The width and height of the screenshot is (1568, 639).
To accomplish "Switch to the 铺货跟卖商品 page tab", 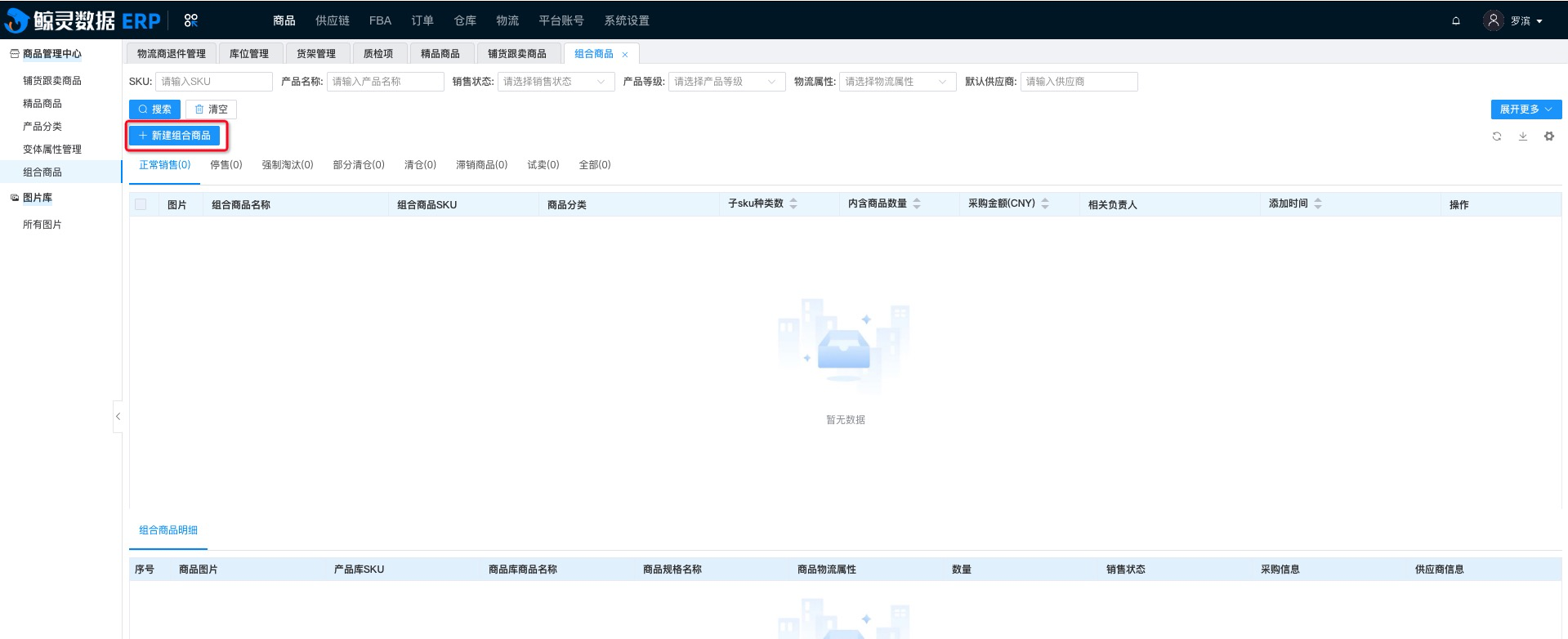I will pos(517,54).
